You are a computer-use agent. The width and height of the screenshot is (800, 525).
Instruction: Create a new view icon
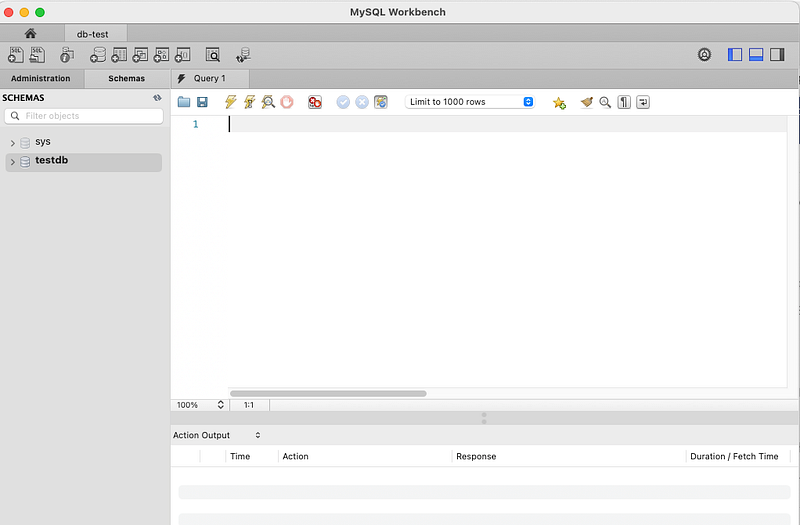point(140,55)
